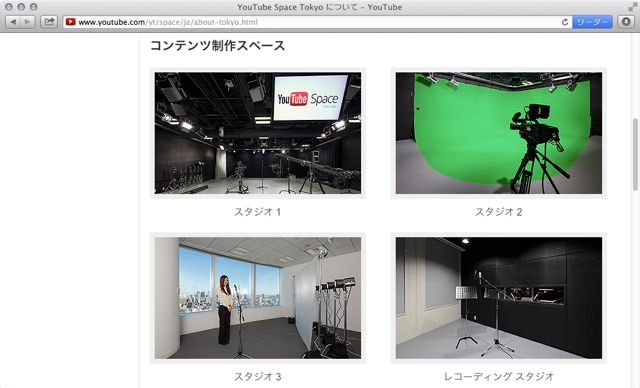Click the vertical scrollbar thumb
This screenshot has height=388, width=640.
(x=635, y=154)
